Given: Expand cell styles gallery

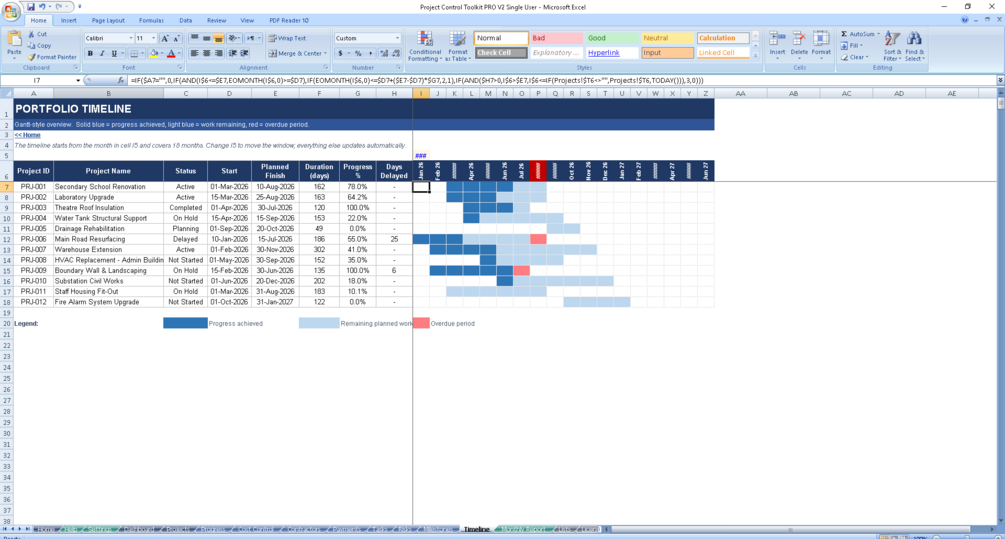Looking at the screenshot, I should pos(755,56).
